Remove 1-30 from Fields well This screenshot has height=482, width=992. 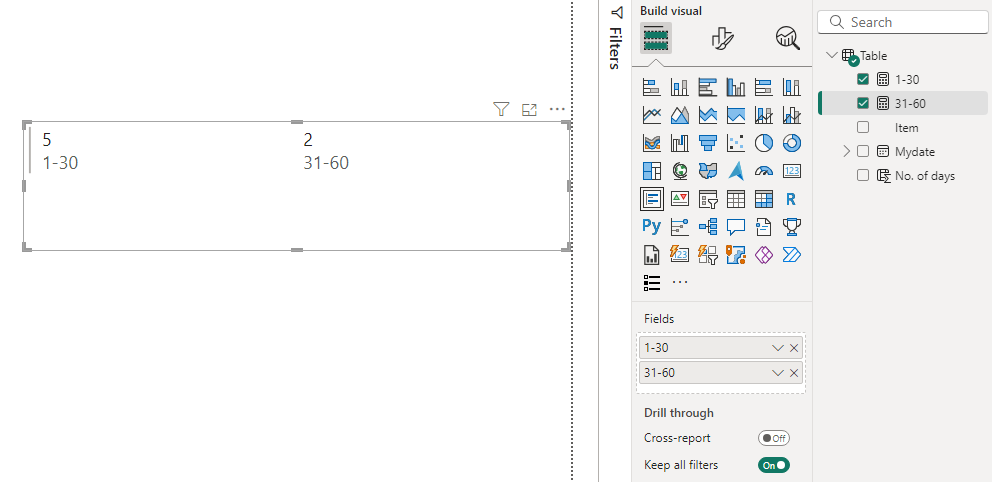[794, 348]
